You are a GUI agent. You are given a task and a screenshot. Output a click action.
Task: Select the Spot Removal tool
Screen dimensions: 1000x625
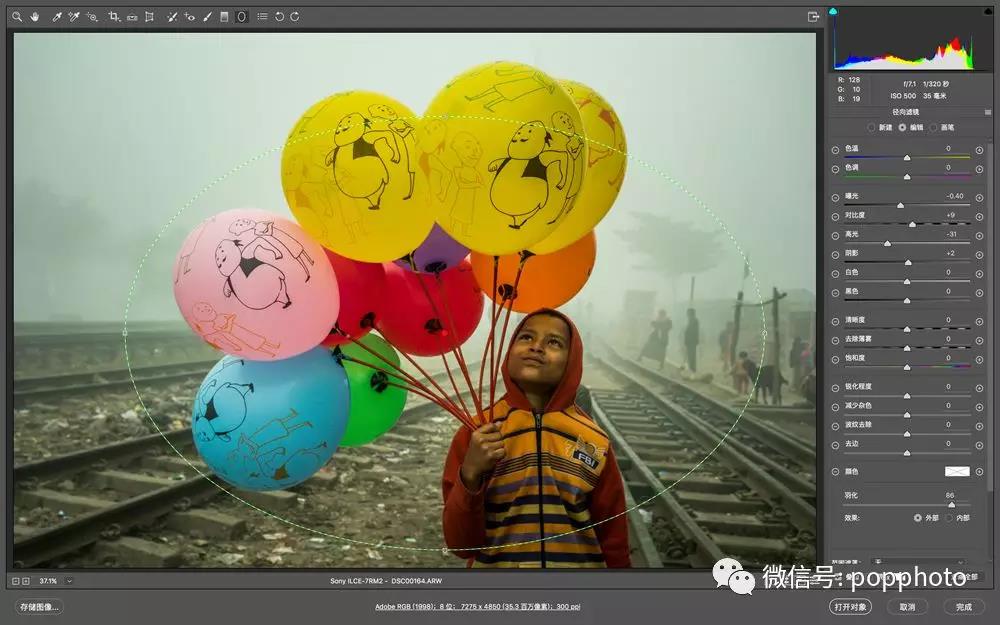pos(172,17)
